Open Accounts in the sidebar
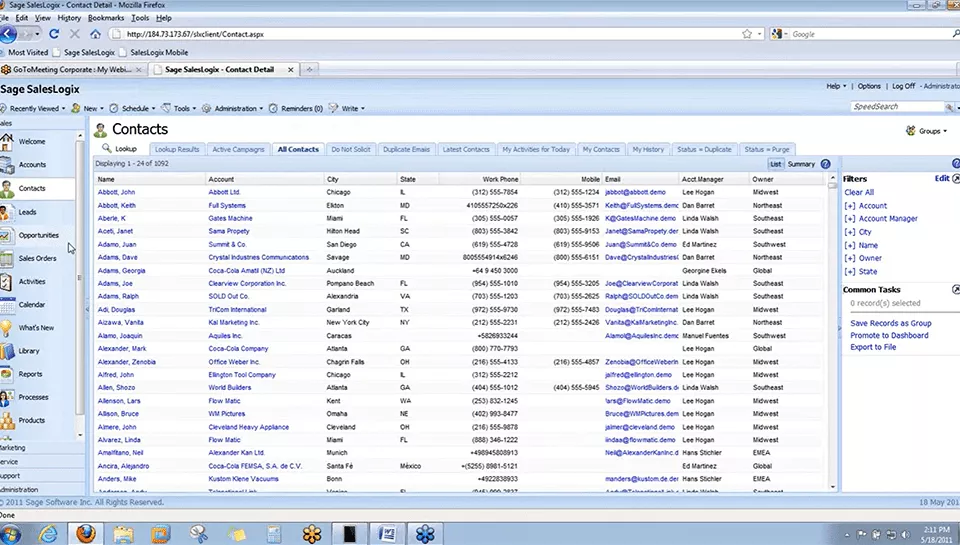This screenshot has height=545, width=960. 32,165
